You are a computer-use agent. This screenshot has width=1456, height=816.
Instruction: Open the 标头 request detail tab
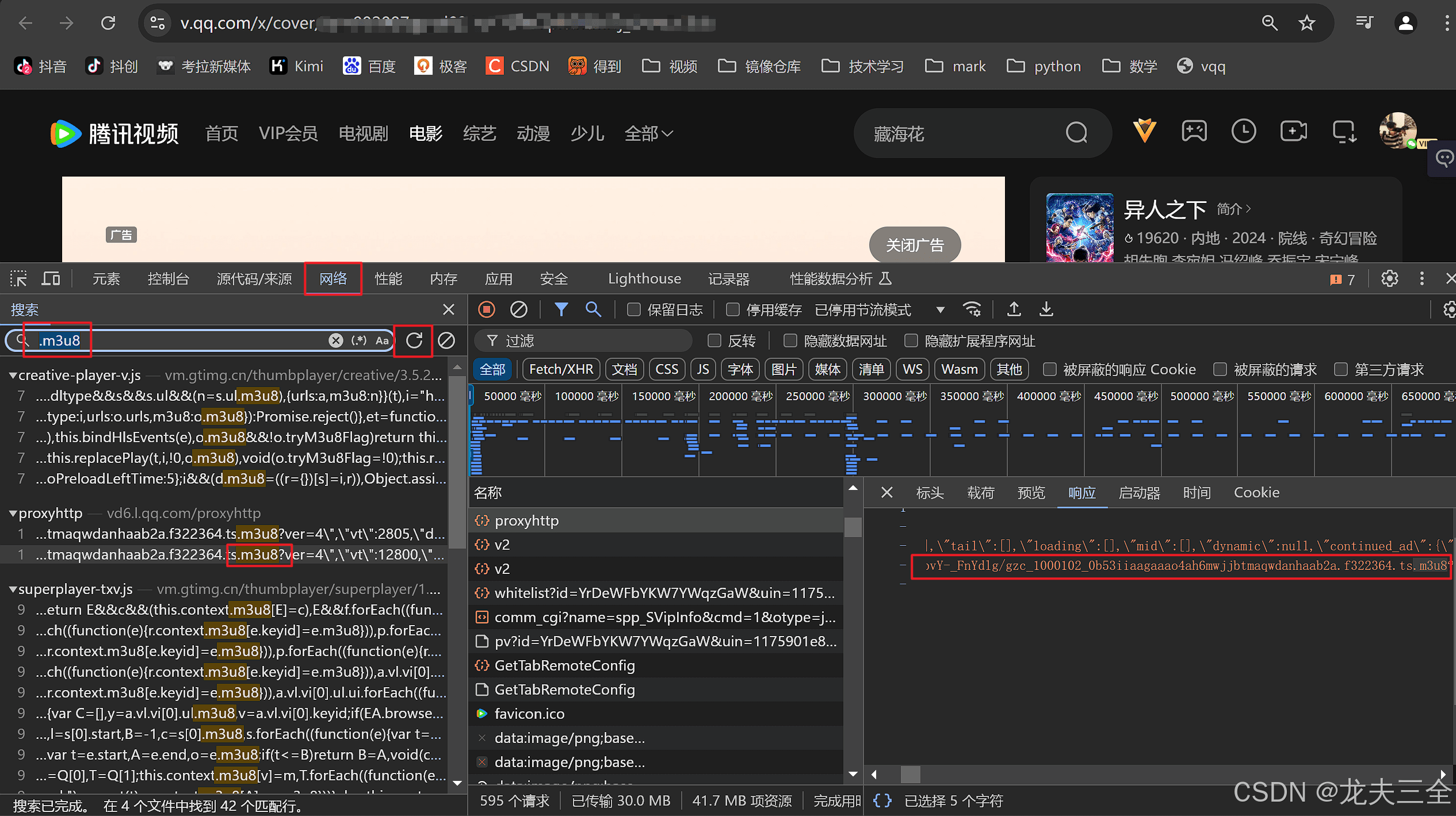(x=930, y=493)
